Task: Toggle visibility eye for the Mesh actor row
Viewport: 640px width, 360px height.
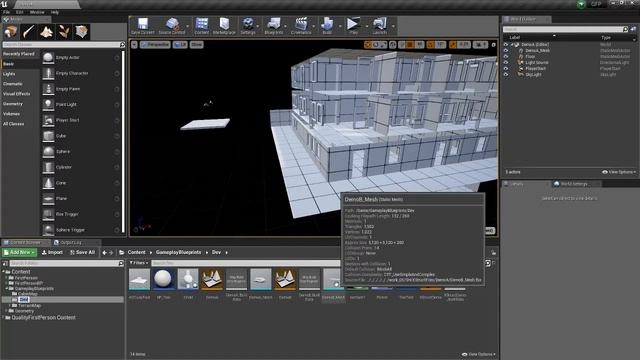Action: pyautogui.click(x=506, y=51)
